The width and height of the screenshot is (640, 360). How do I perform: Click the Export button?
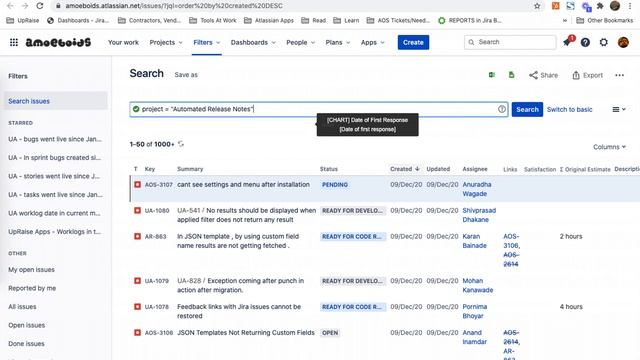pos(587,75)
